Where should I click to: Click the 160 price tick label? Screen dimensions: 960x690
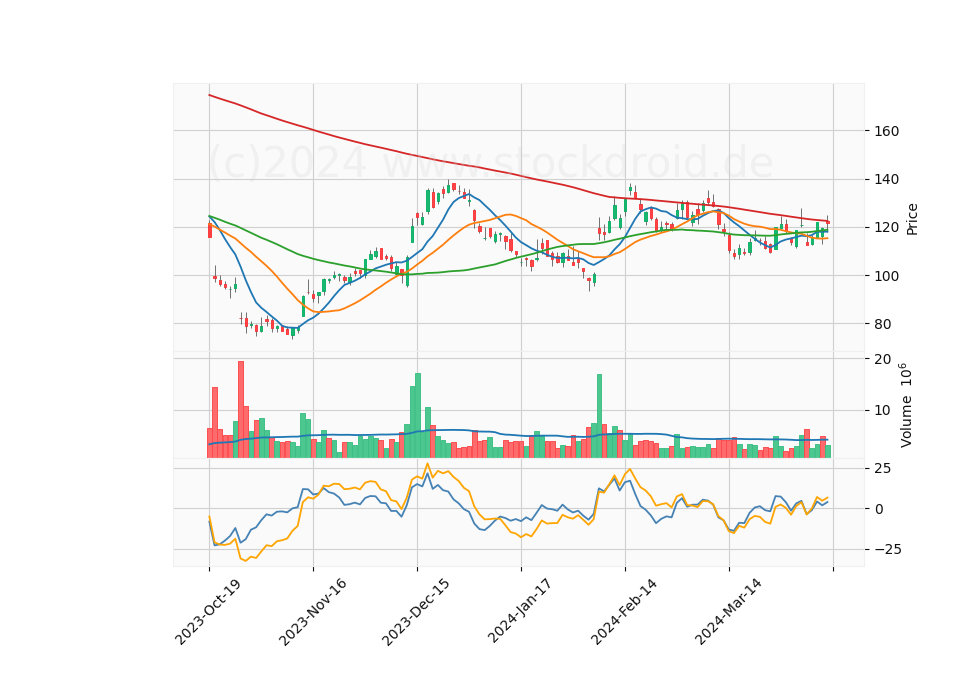point(887,131)
